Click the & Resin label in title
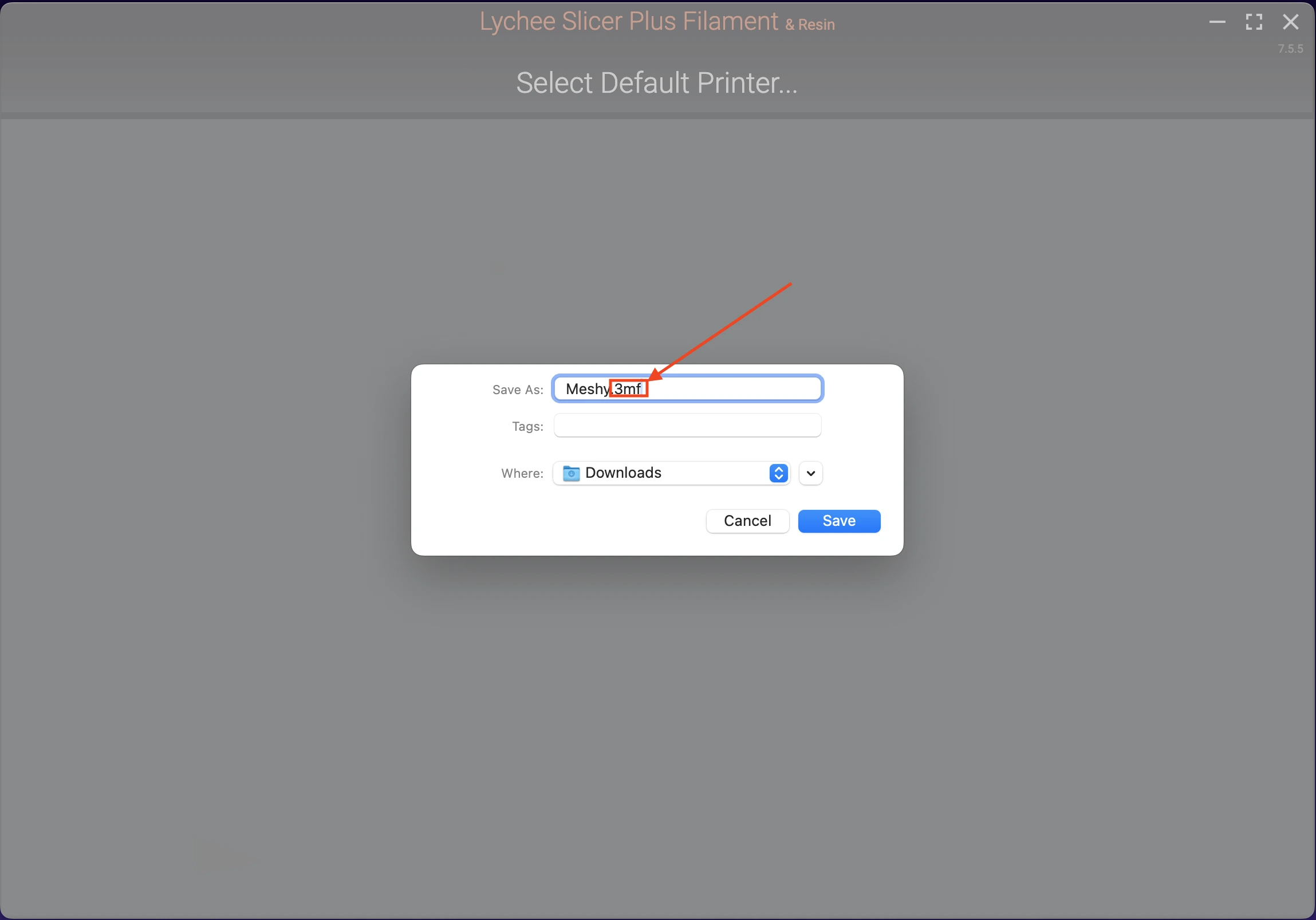 (x=809, y=25)
